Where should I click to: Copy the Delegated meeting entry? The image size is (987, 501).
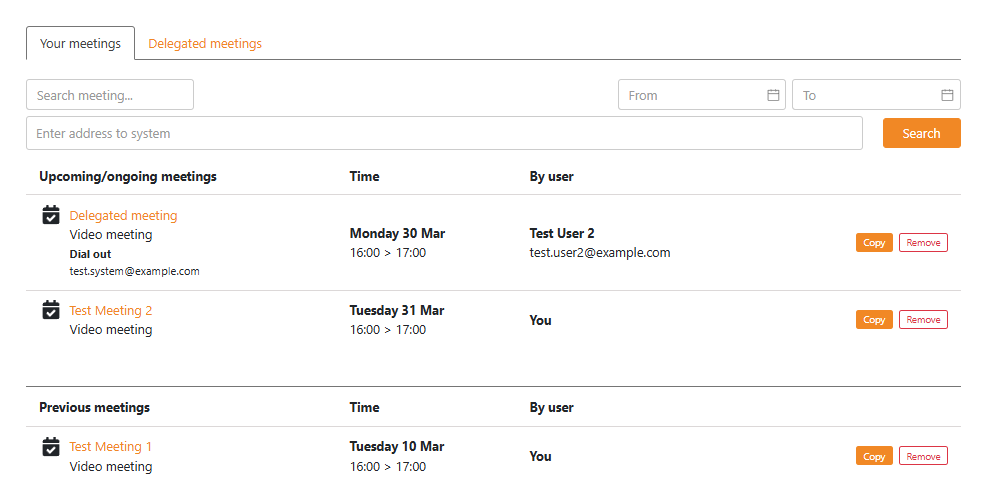874,243
